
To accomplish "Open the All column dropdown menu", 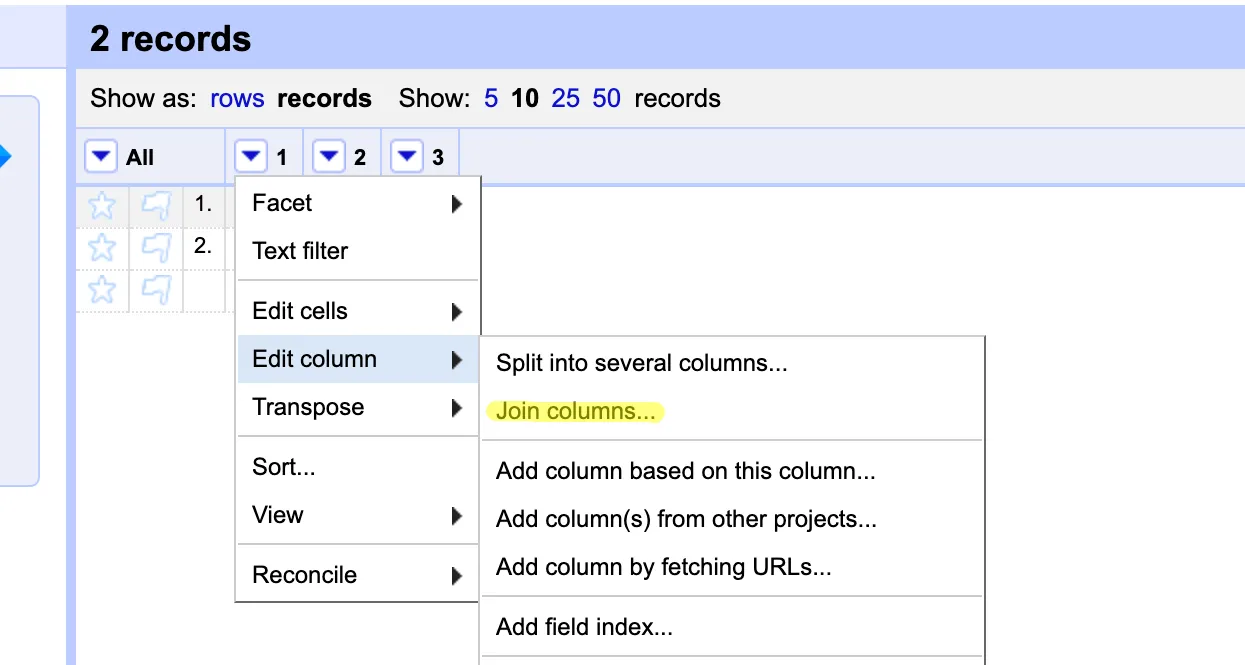I will pos(101,157).
